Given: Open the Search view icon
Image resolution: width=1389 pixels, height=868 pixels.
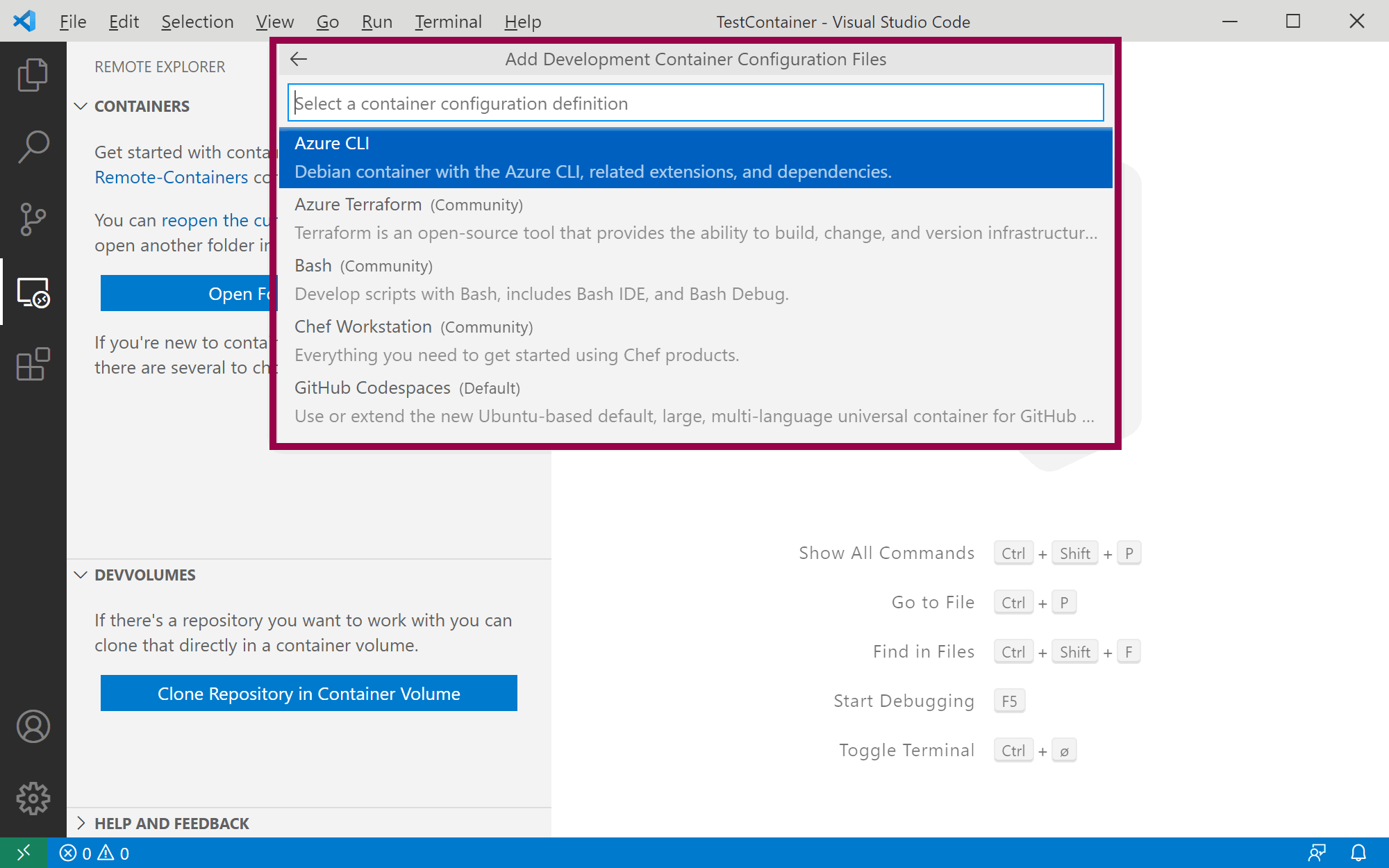Looking at the screenshot, I should (33, 147).
